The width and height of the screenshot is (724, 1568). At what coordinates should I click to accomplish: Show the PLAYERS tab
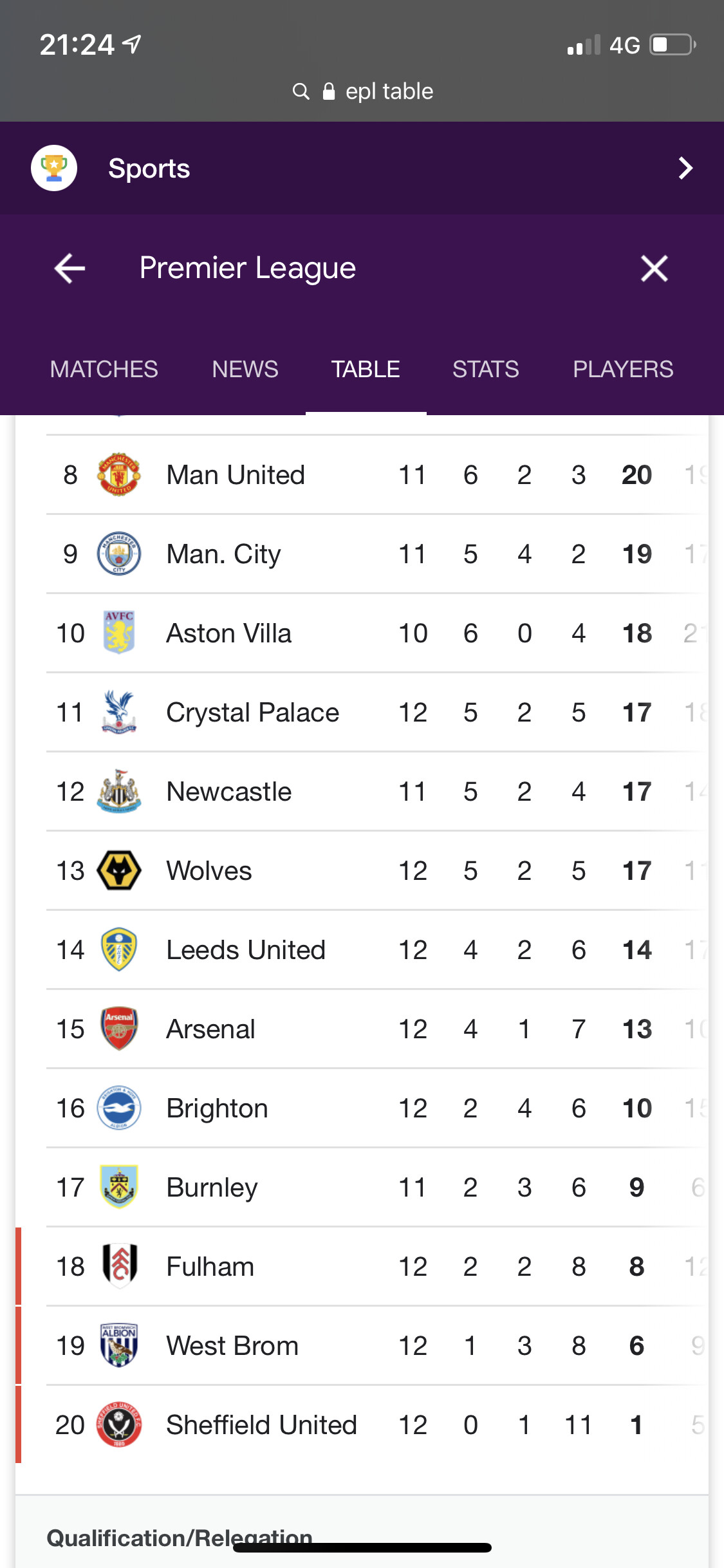[x=623, y=369]
